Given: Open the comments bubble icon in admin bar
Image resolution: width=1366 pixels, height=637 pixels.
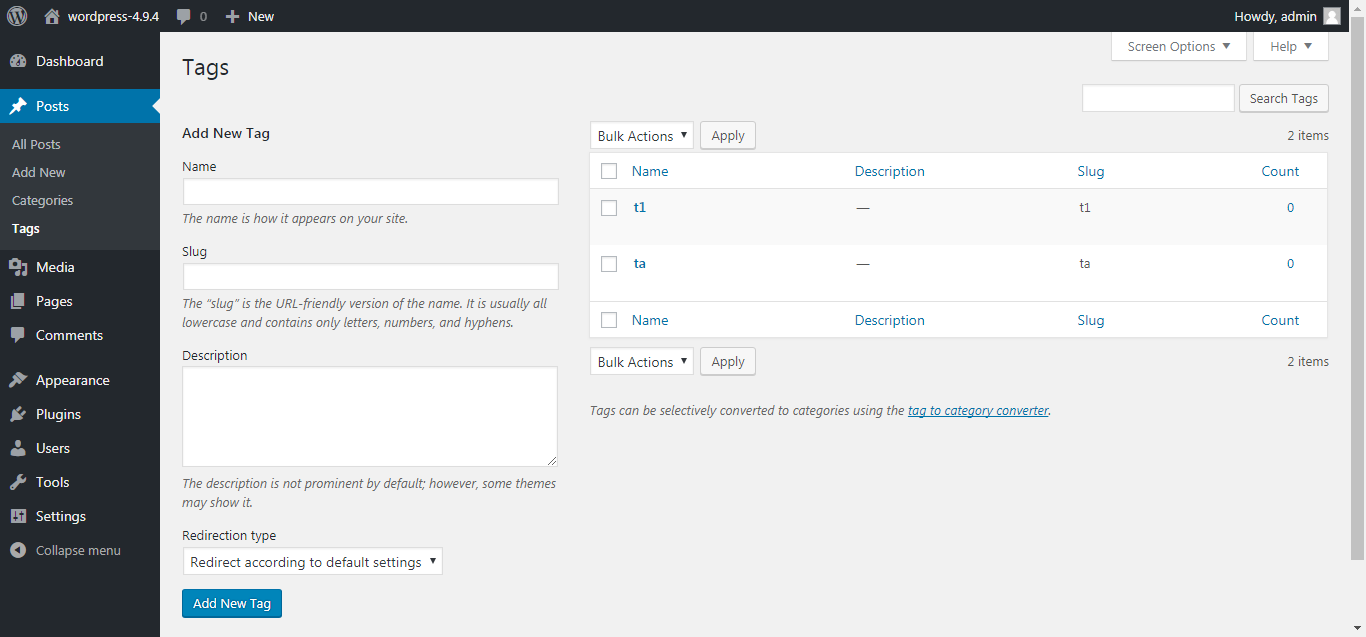Looking at the screenshot, I should click(x=184, y=16).
